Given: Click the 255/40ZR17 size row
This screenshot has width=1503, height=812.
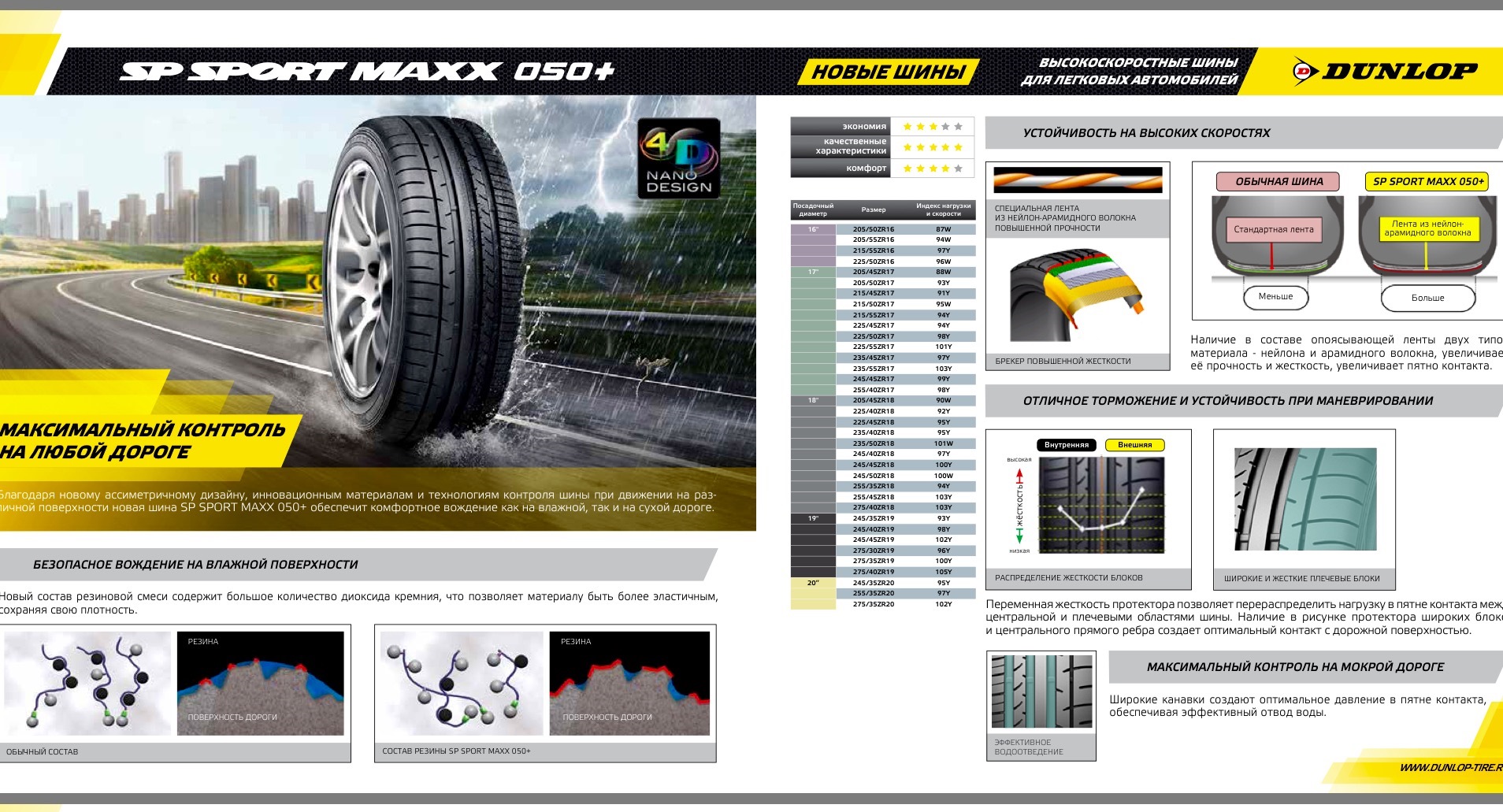Looking at the screenshot, I should point(905,390).
